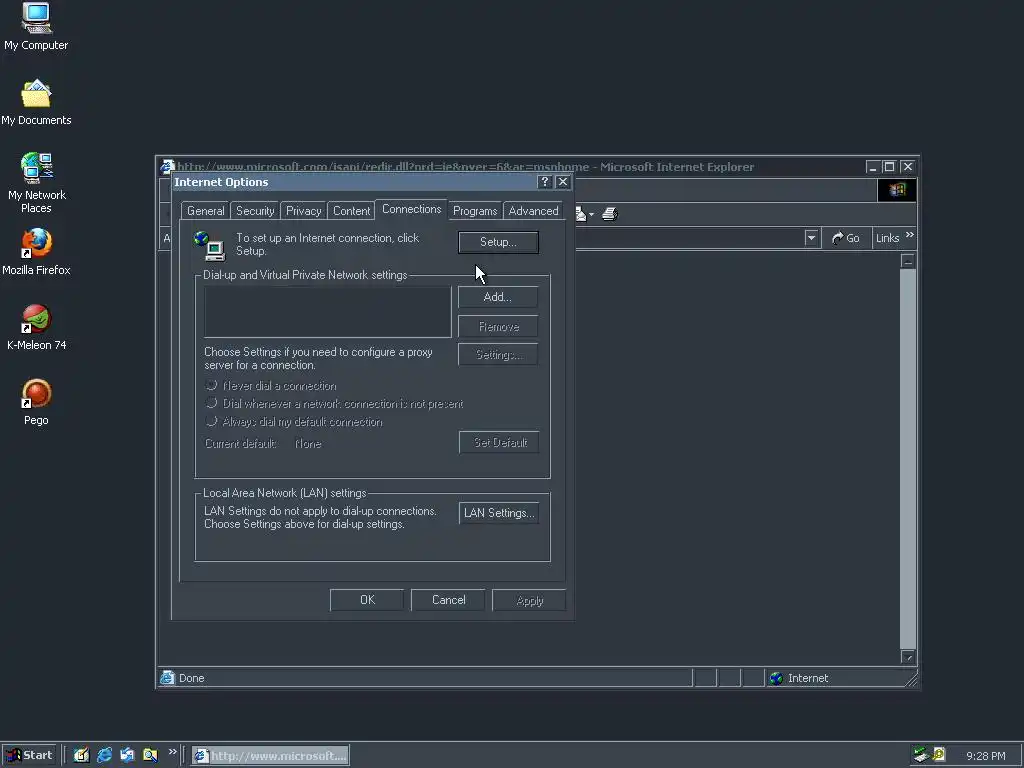Click the Help question mark in Internet Options
The image size is (1024, 768).
[545, 182]
